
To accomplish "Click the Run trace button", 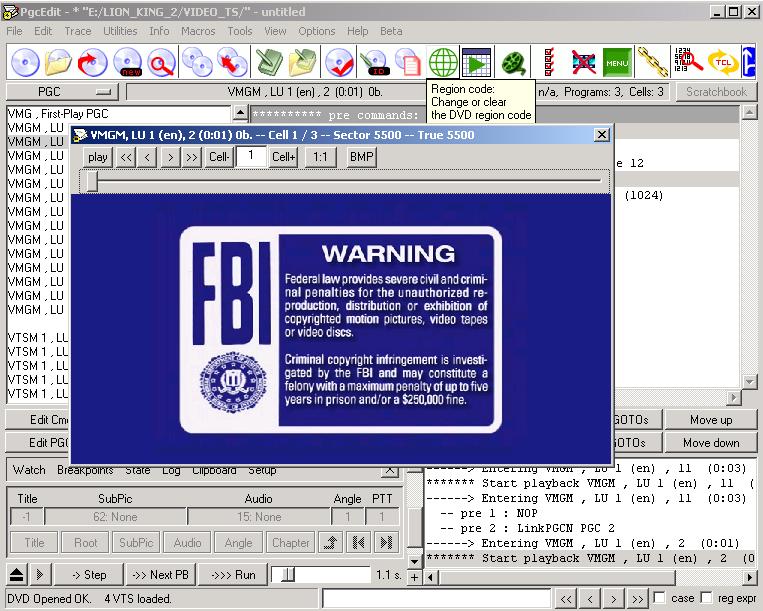I will (x=233, y=575).
